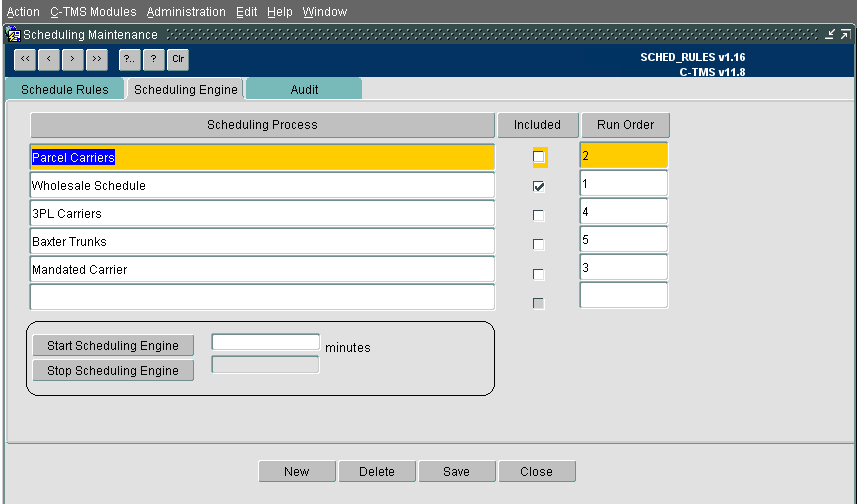Switch to the Schedule Rules tab
Screen dimensions: 857x504
(x=64, y=90)
